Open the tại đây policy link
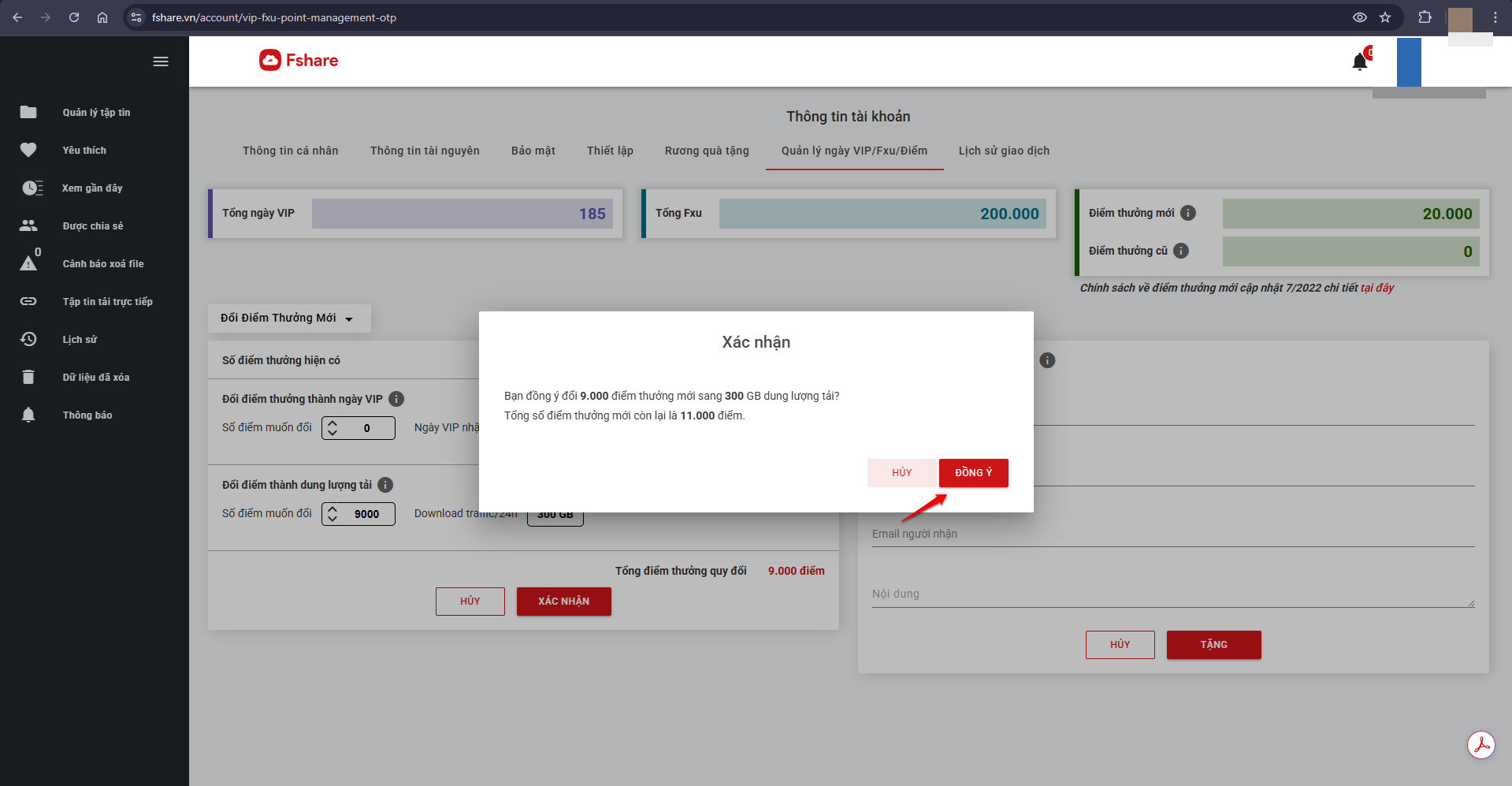The height and width of the screenshot is (786, 1512). [x=1376, y=288]
